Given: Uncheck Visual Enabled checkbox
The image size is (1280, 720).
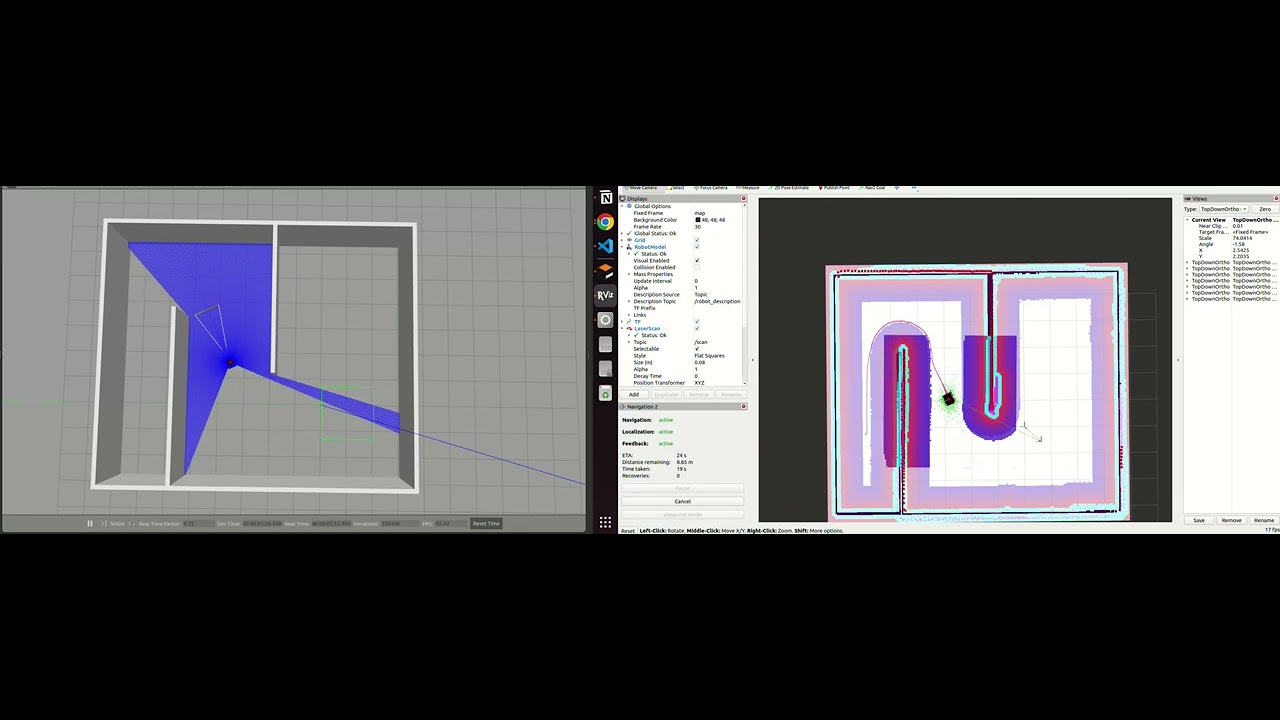Looking at the screenshot, I should [697, 261].
